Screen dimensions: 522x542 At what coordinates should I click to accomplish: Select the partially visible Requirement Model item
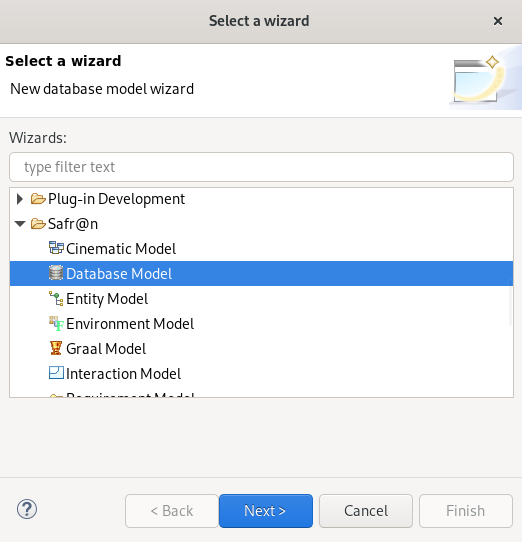[130, 394]
